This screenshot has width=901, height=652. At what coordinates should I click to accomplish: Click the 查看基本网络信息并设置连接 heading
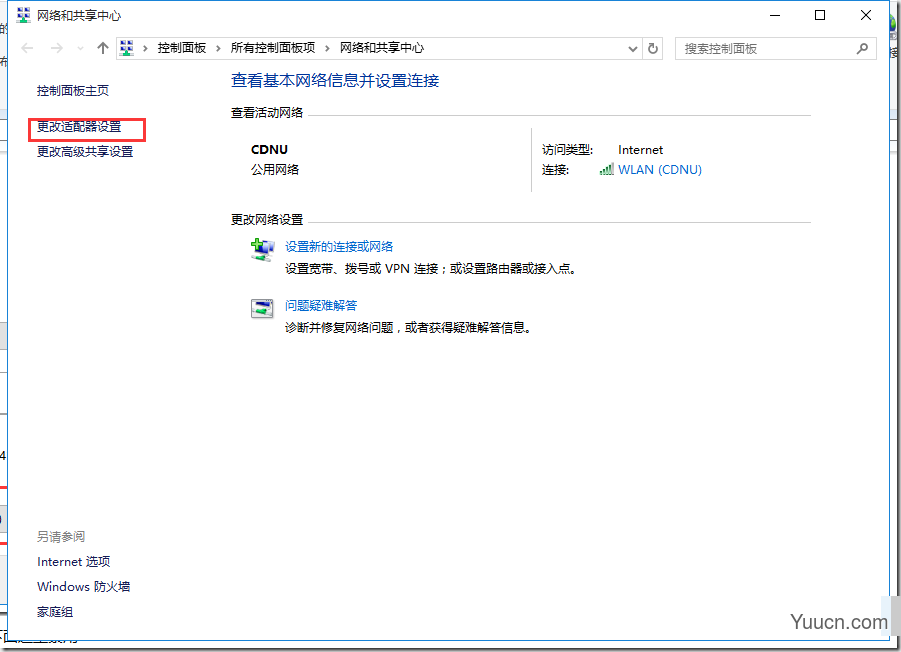coord(335,80)
